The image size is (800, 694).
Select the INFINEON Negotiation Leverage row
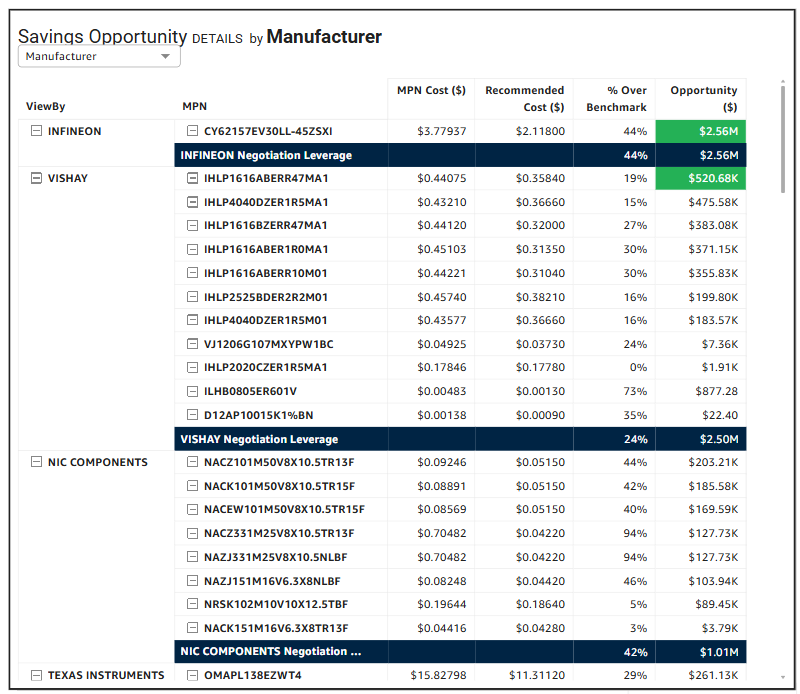click(460, 155)
